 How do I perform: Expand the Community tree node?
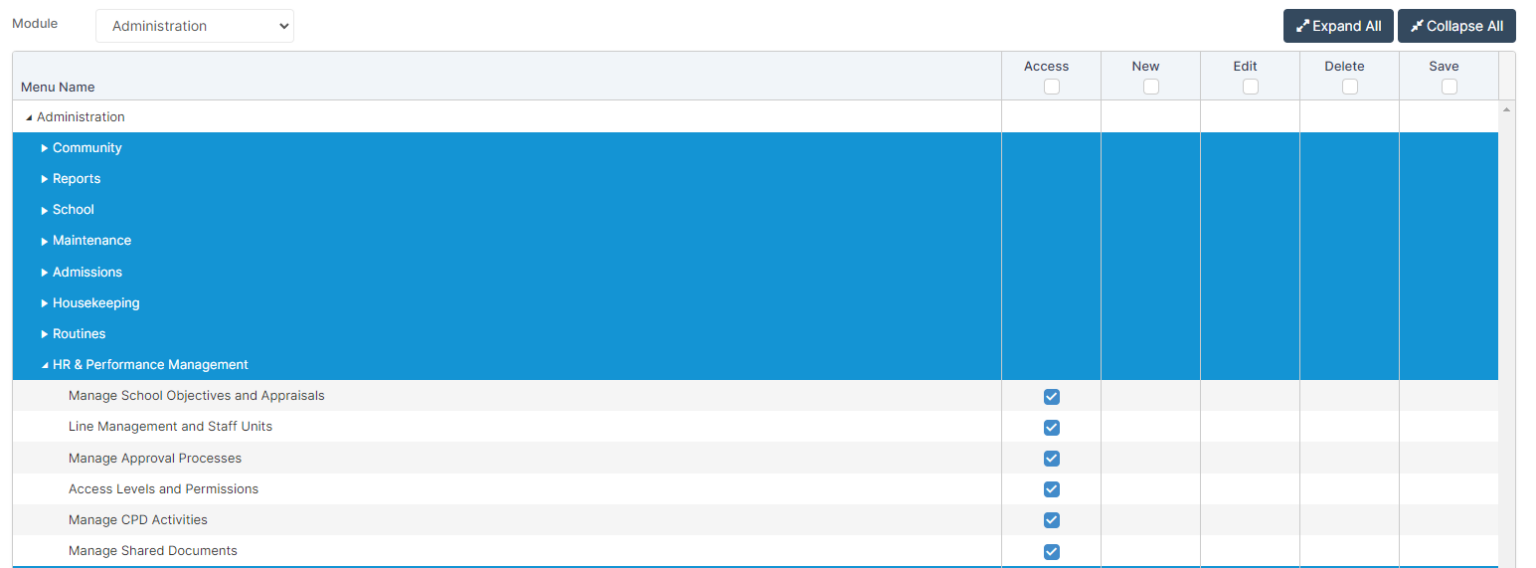pos(45,148)
